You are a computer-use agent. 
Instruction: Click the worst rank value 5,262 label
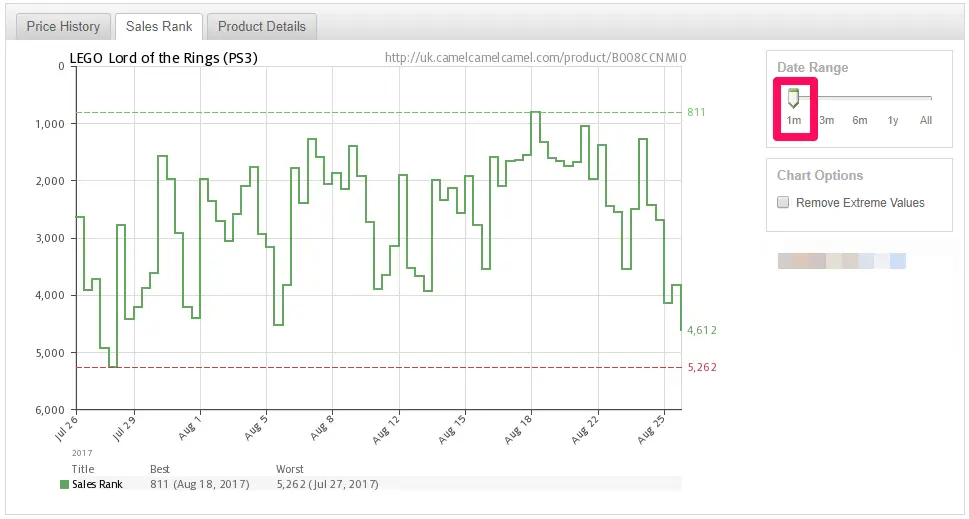click(x=702, y=368)
